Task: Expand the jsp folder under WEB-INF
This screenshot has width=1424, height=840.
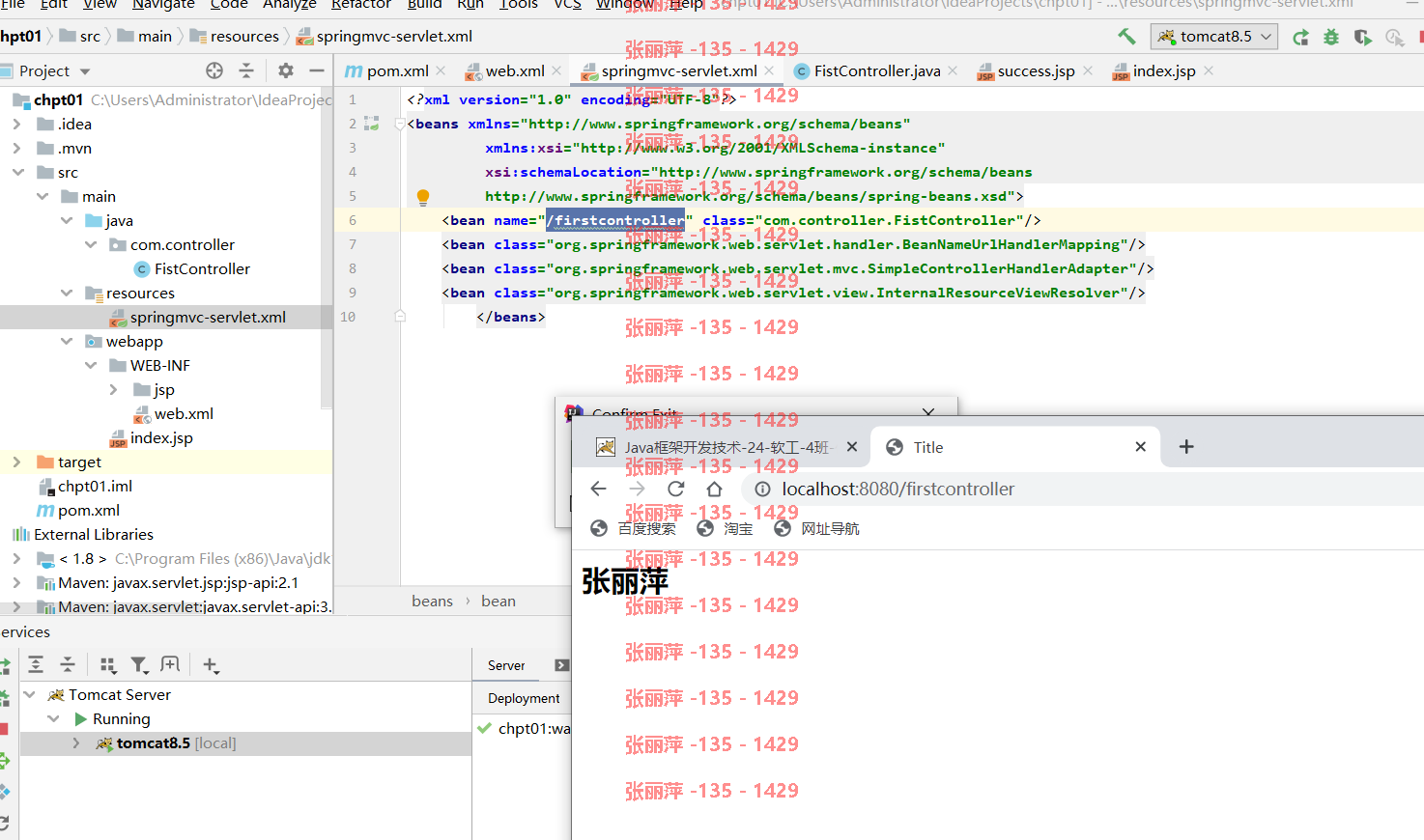Action: pos(113,389)
